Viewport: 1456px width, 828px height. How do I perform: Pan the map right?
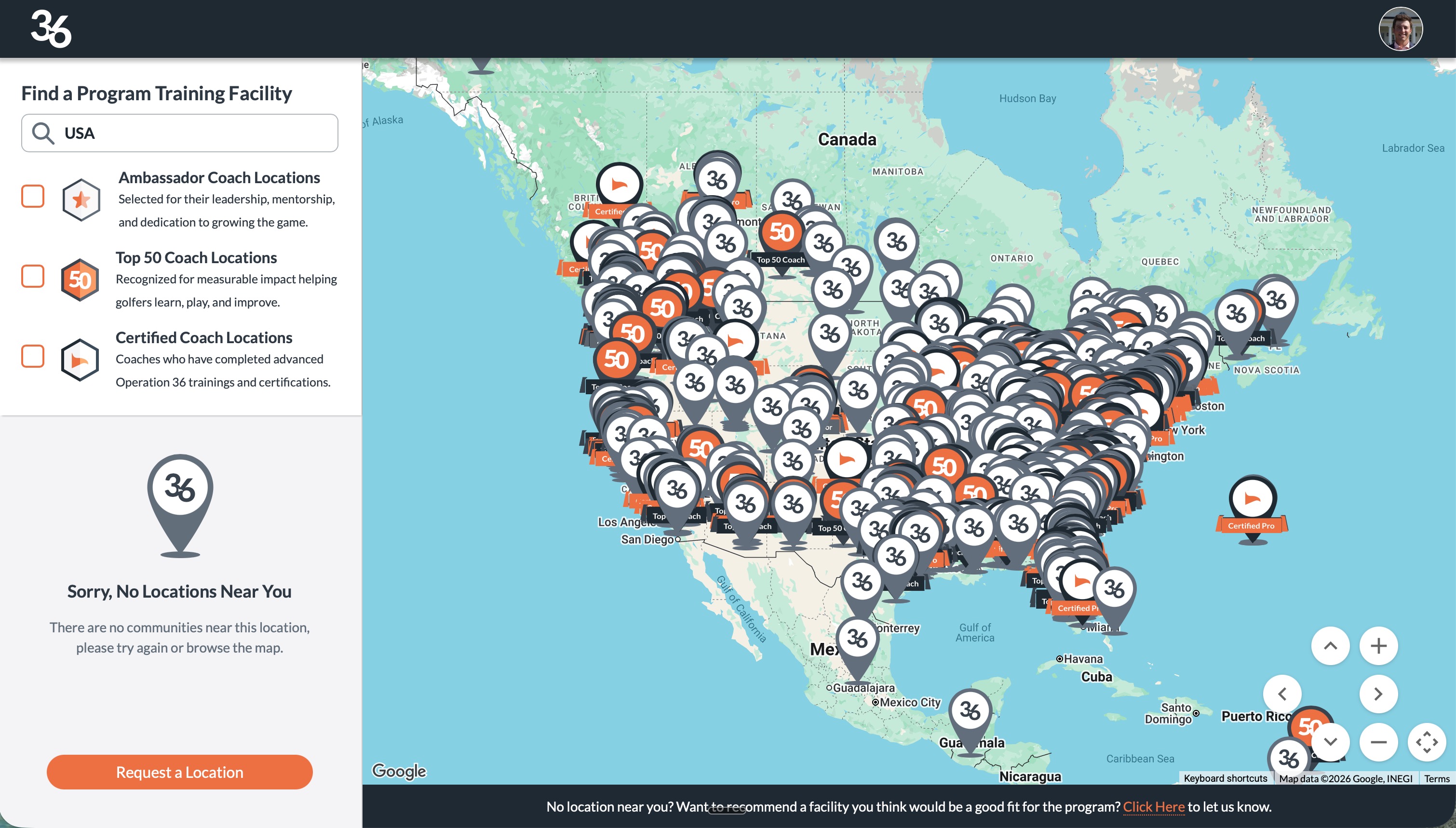tap(1379, 694)
